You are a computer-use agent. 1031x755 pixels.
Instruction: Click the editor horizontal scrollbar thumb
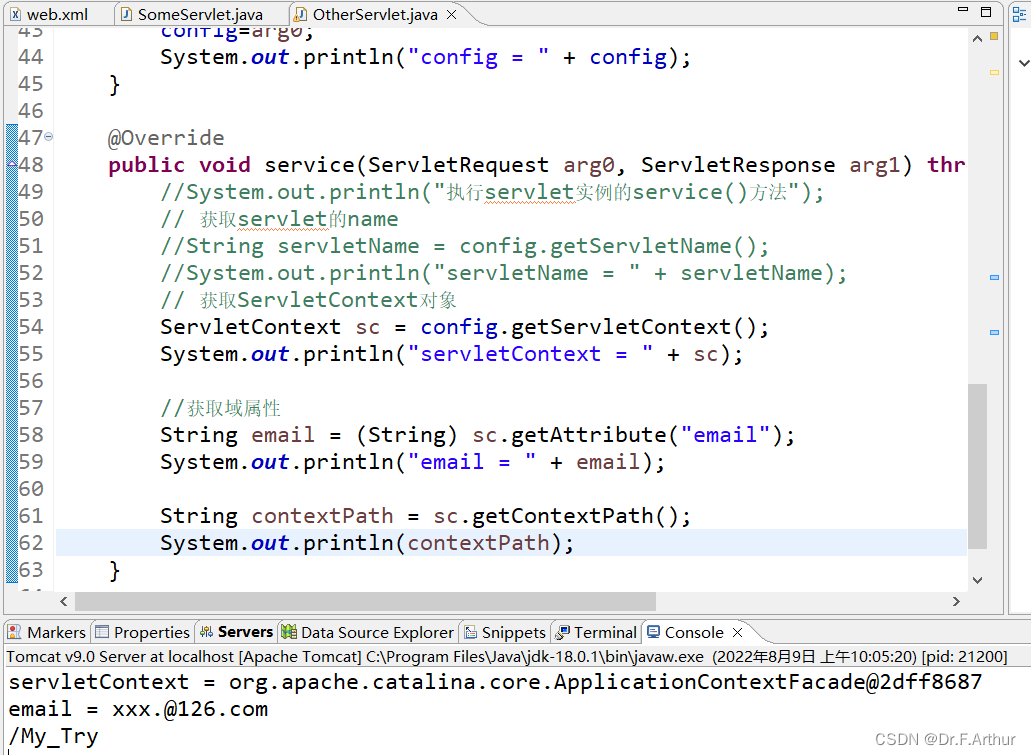pyautogui.click(x=365, y=601)
